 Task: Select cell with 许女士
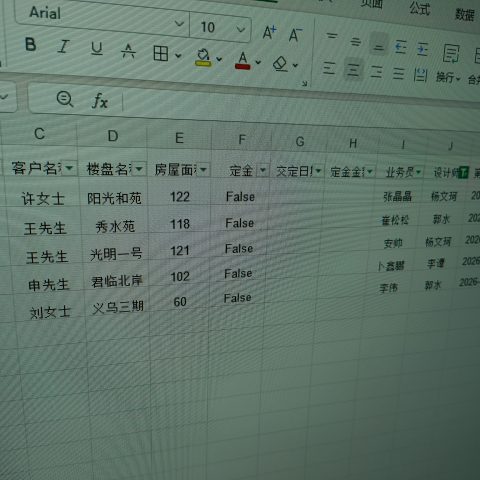(x=43, y=199)
